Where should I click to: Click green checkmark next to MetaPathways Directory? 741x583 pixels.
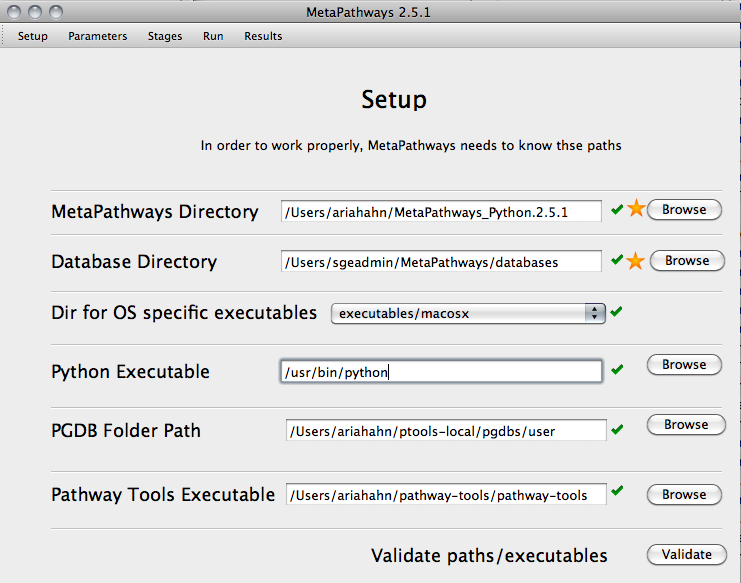coord(617,209)
